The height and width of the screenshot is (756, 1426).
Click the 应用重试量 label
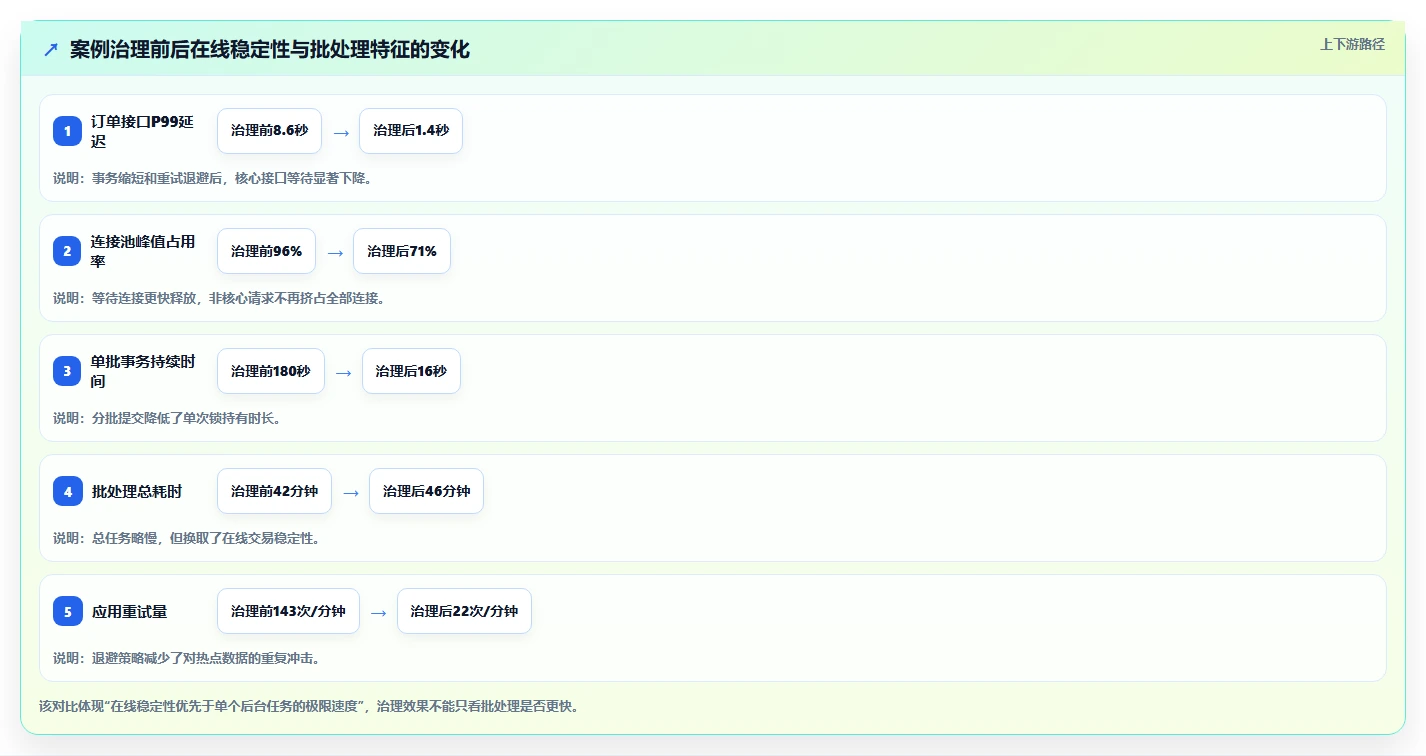[x=129, y=611]
